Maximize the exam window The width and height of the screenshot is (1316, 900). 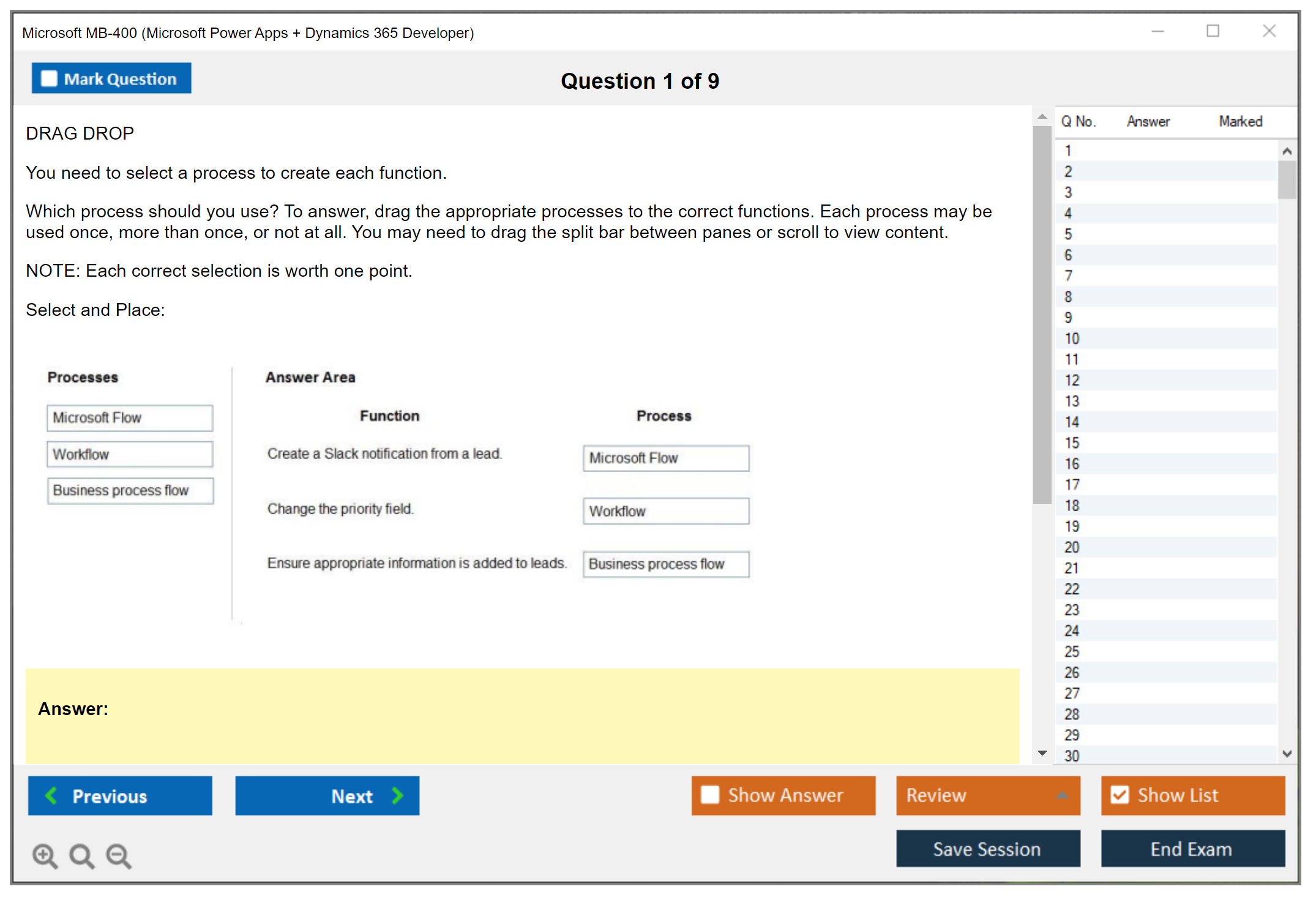coord(1213,31)
